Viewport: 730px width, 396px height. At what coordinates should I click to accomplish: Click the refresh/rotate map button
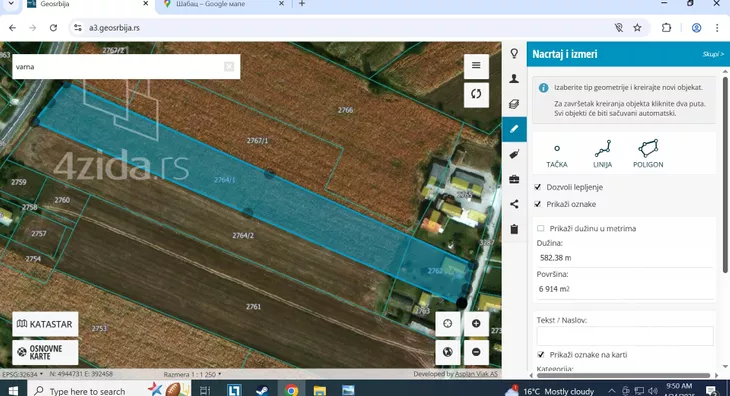[x=476, y=94]
